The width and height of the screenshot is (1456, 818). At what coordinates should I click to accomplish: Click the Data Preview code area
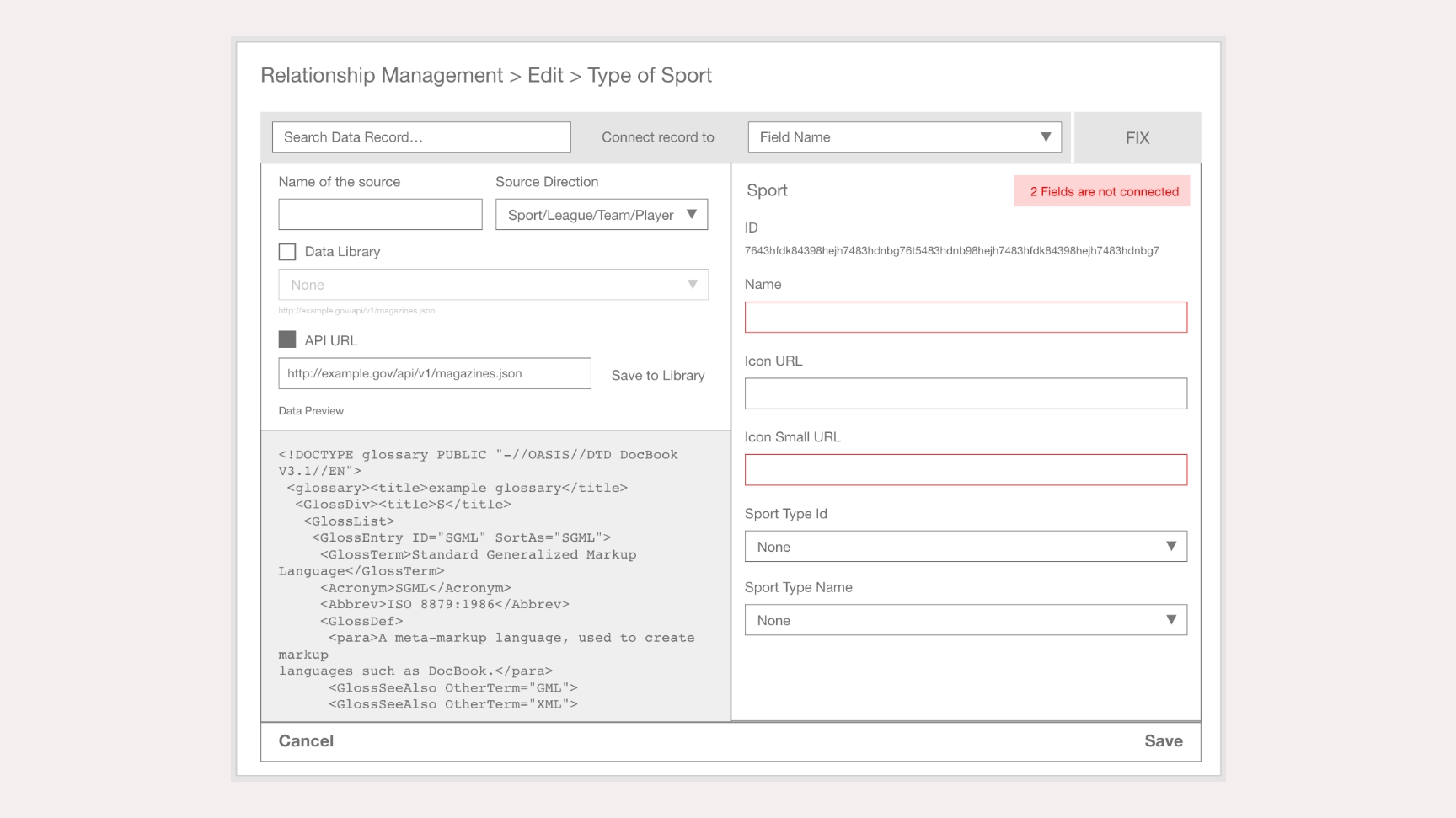point(495,576)
